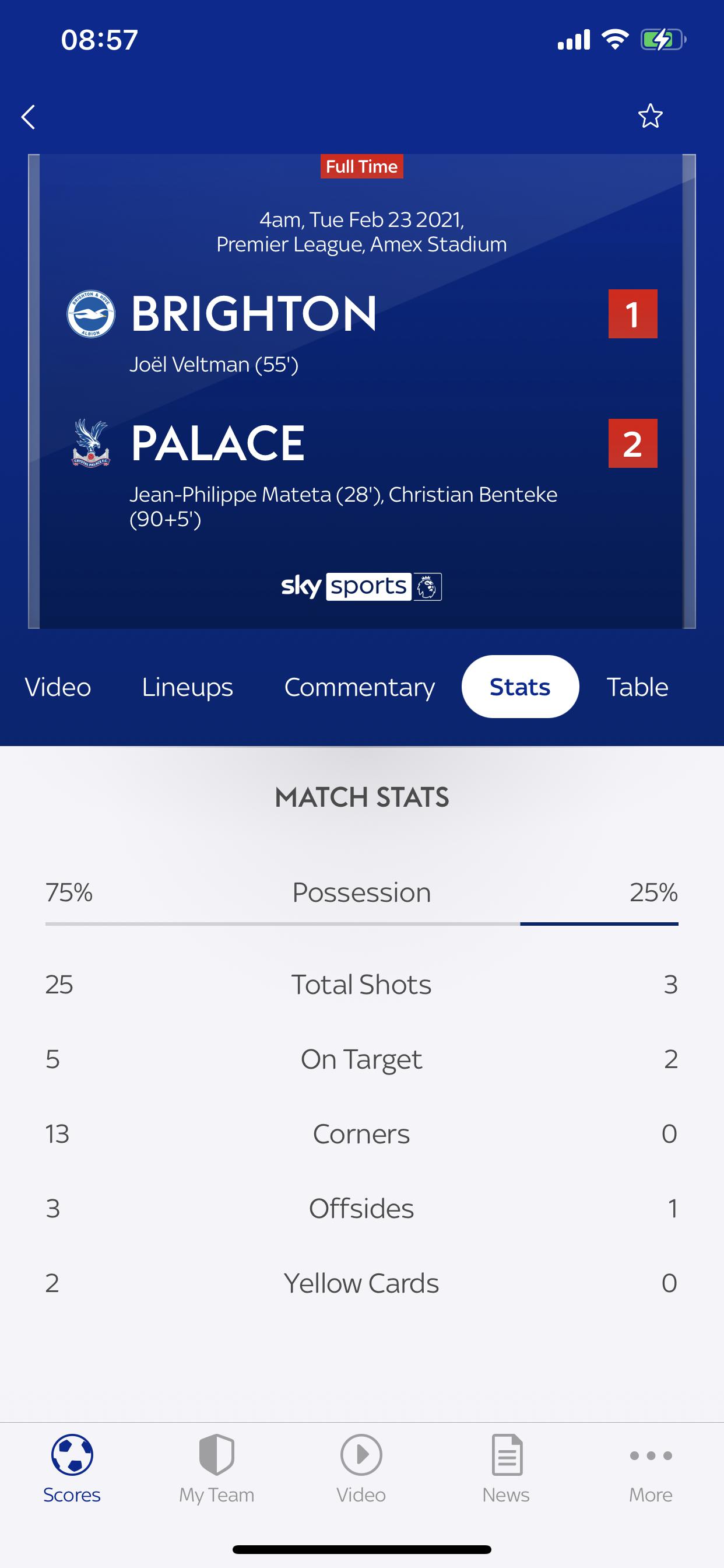Tap the Crystal Palace club crest

(91, 443)
